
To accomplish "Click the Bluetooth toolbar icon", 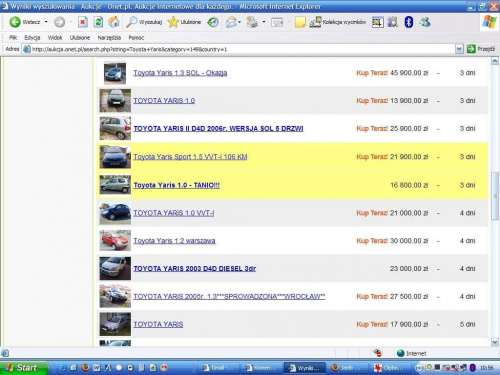I will 409,22.
